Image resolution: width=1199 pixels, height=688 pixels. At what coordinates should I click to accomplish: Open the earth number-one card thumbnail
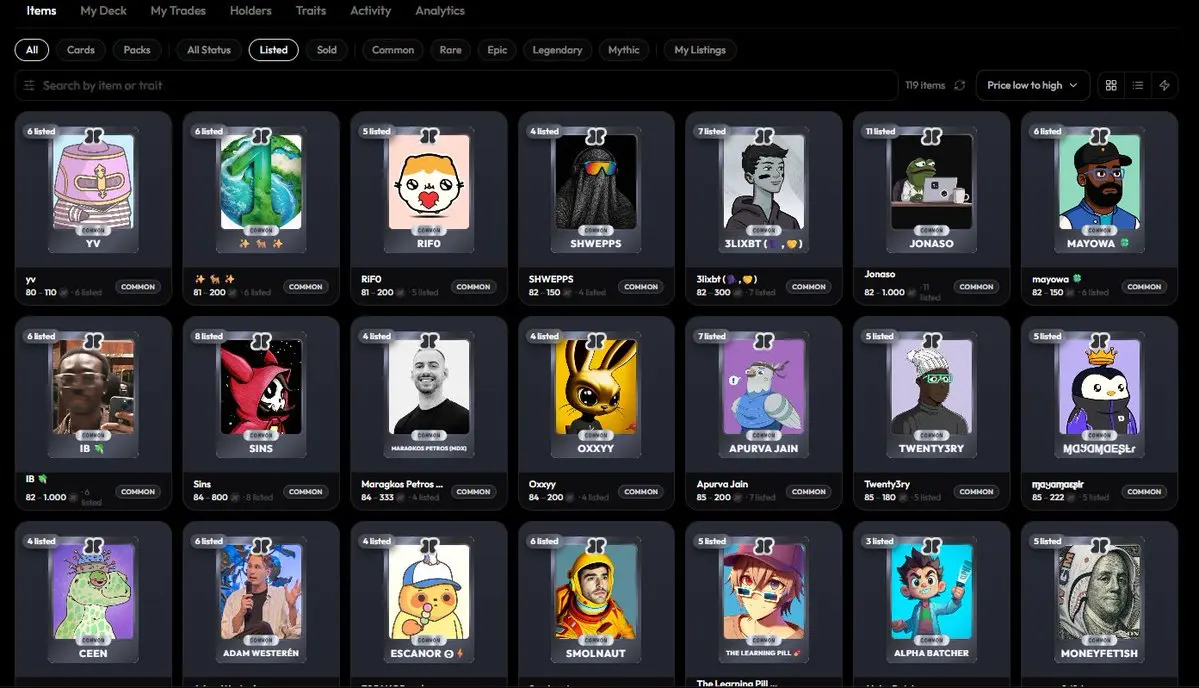tap(261, 190)
